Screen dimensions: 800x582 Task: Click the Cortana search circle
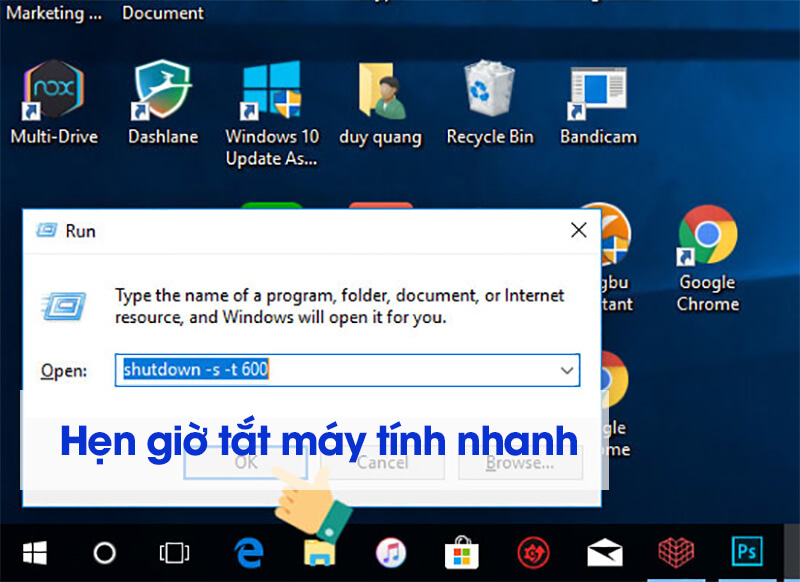(x=104, y=551)
